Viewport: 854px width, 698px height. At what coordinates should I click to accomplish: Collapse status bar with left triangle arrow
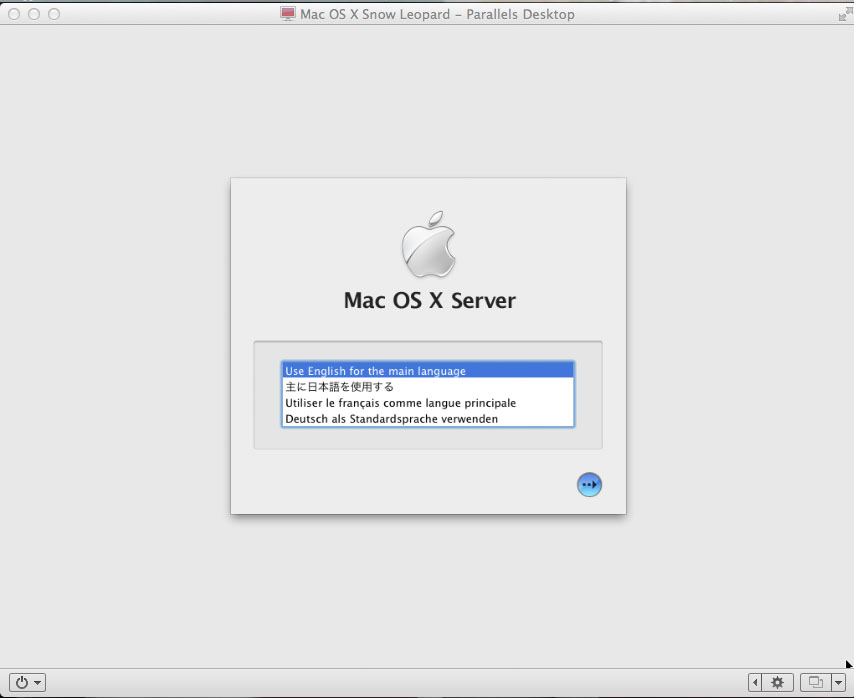[x=755, y=682]
